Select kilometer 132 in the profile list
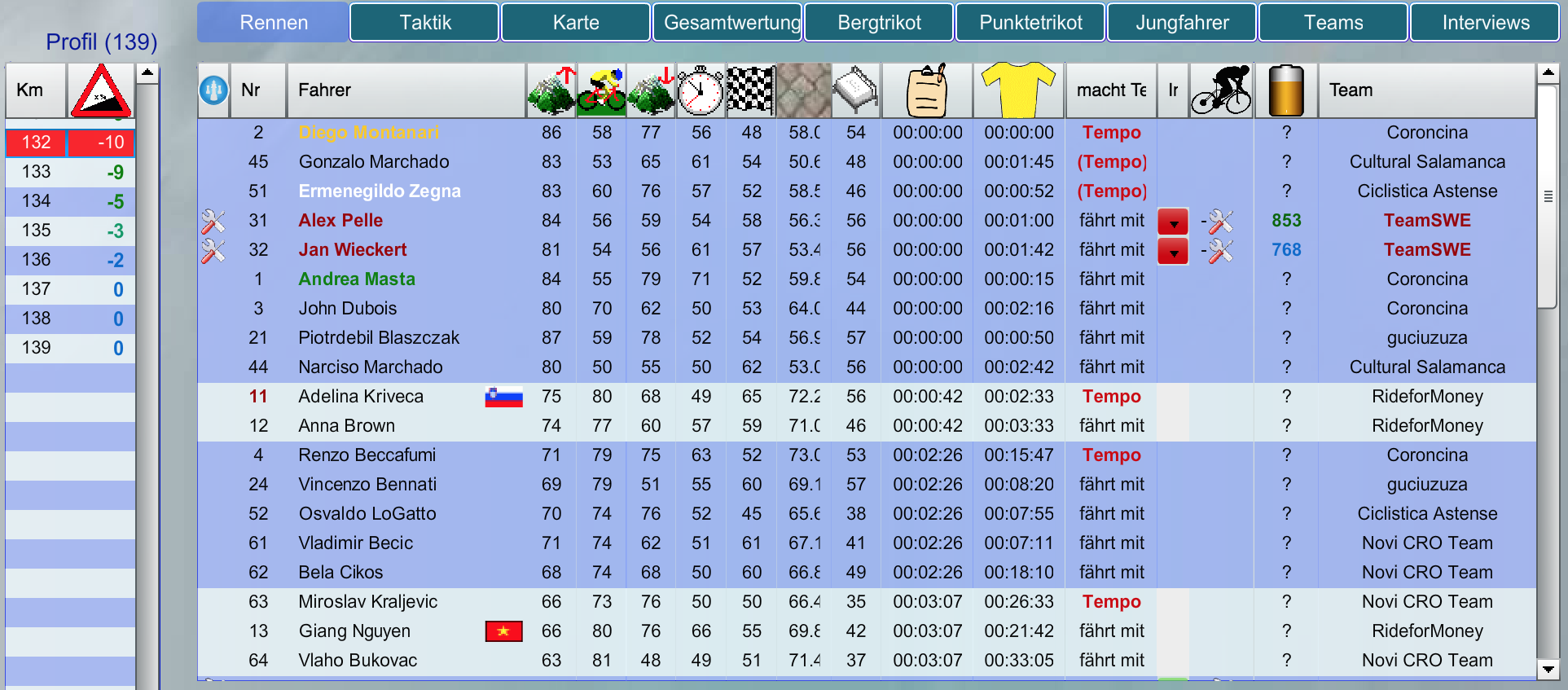Viewport: 1568px width, 690px height. click(37, 143)
